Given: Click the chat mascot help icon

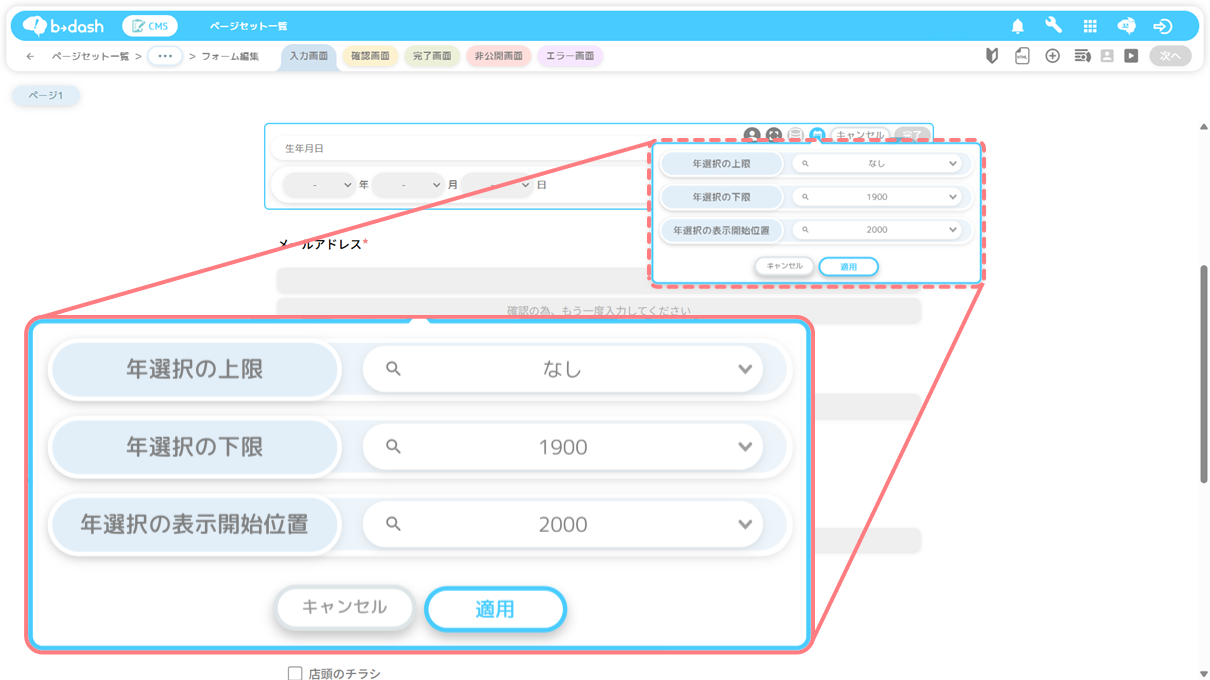Looking at the screenshot, I should tap(1126, 26).
